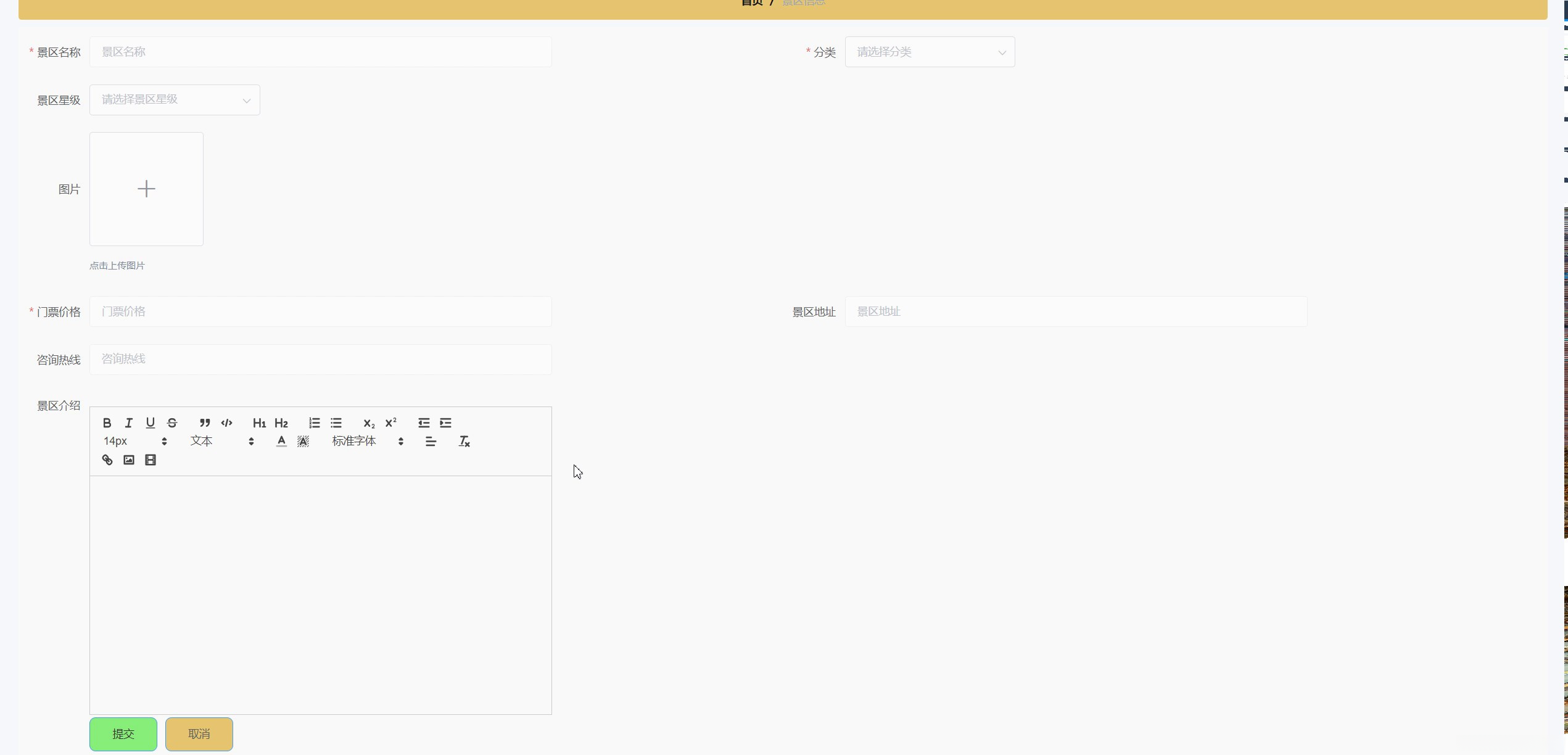Screen dimensions: 1568x755
Task: Apply Heading 1 style
Action: 259,423
